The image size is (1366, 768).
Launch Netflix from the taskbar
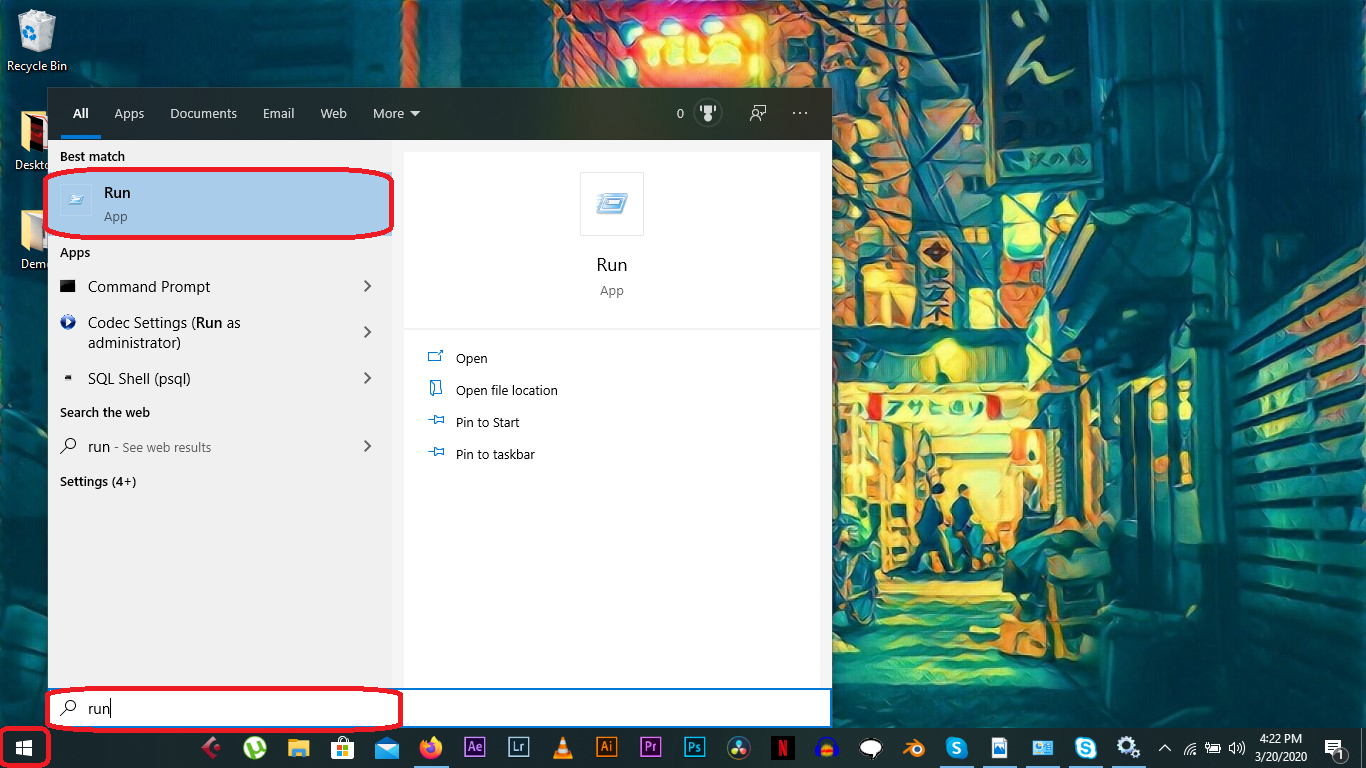point(783,747)
